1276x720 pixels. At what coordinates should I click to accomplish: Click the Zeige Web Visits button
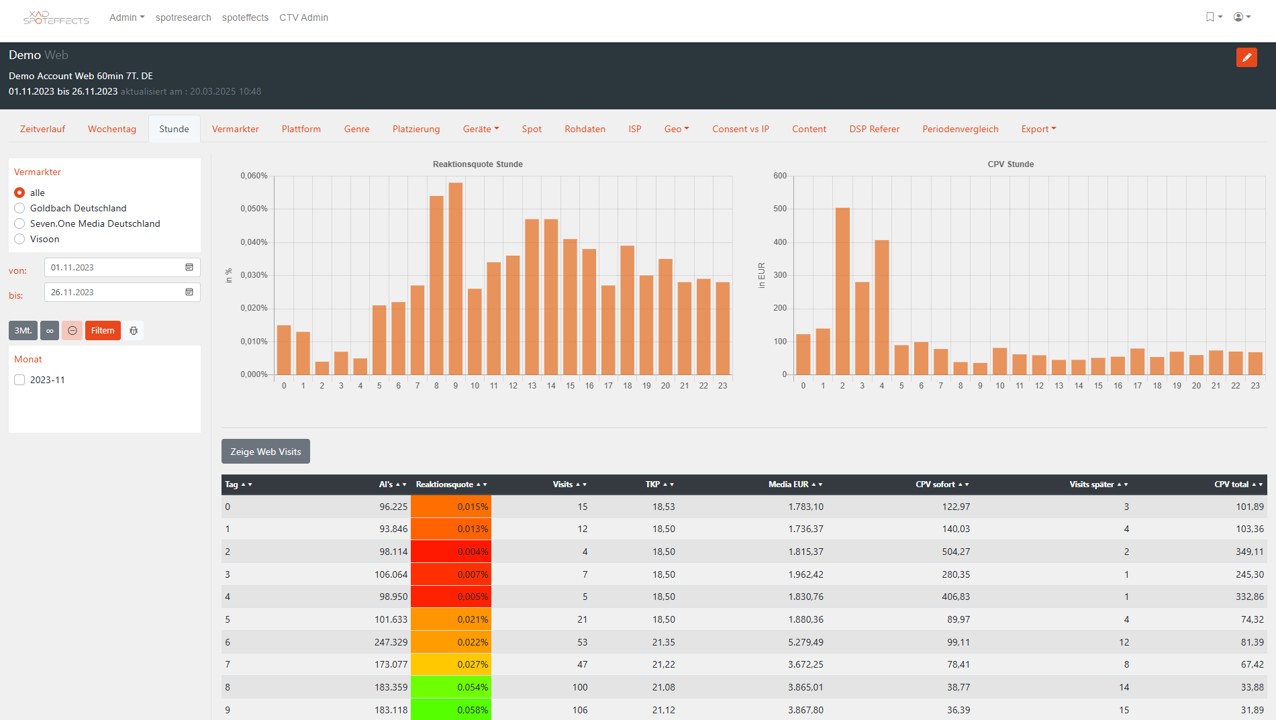click(x=265, y=452)
